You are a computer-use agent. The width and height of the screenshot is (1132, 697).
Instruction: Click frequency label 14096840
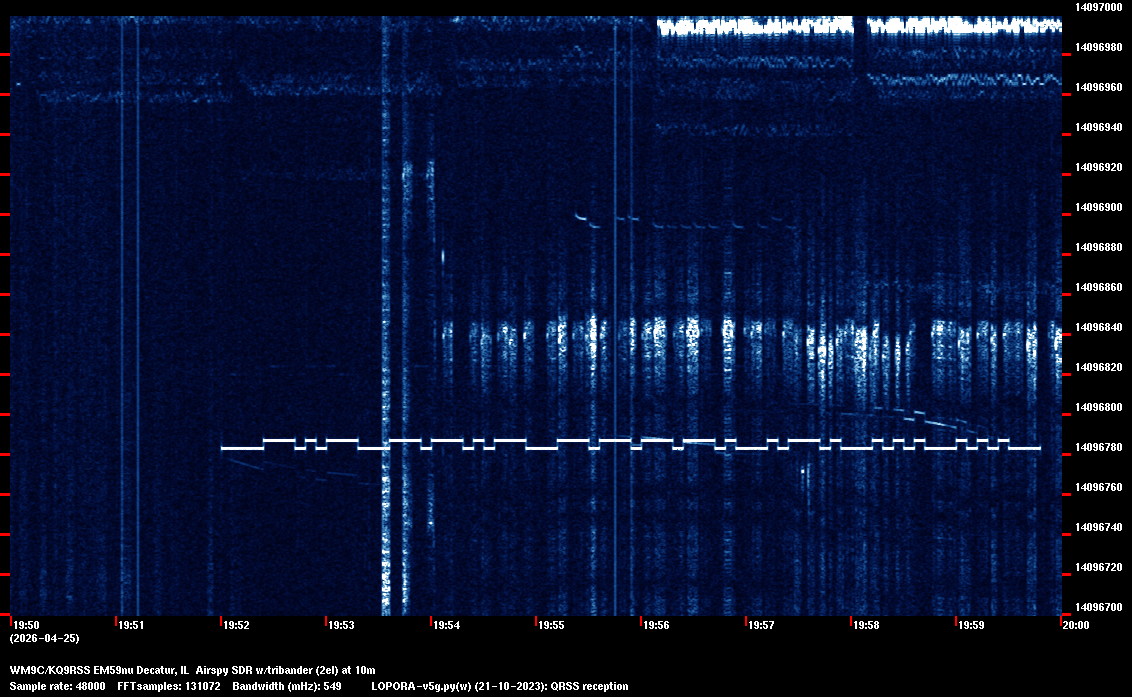1099,327
